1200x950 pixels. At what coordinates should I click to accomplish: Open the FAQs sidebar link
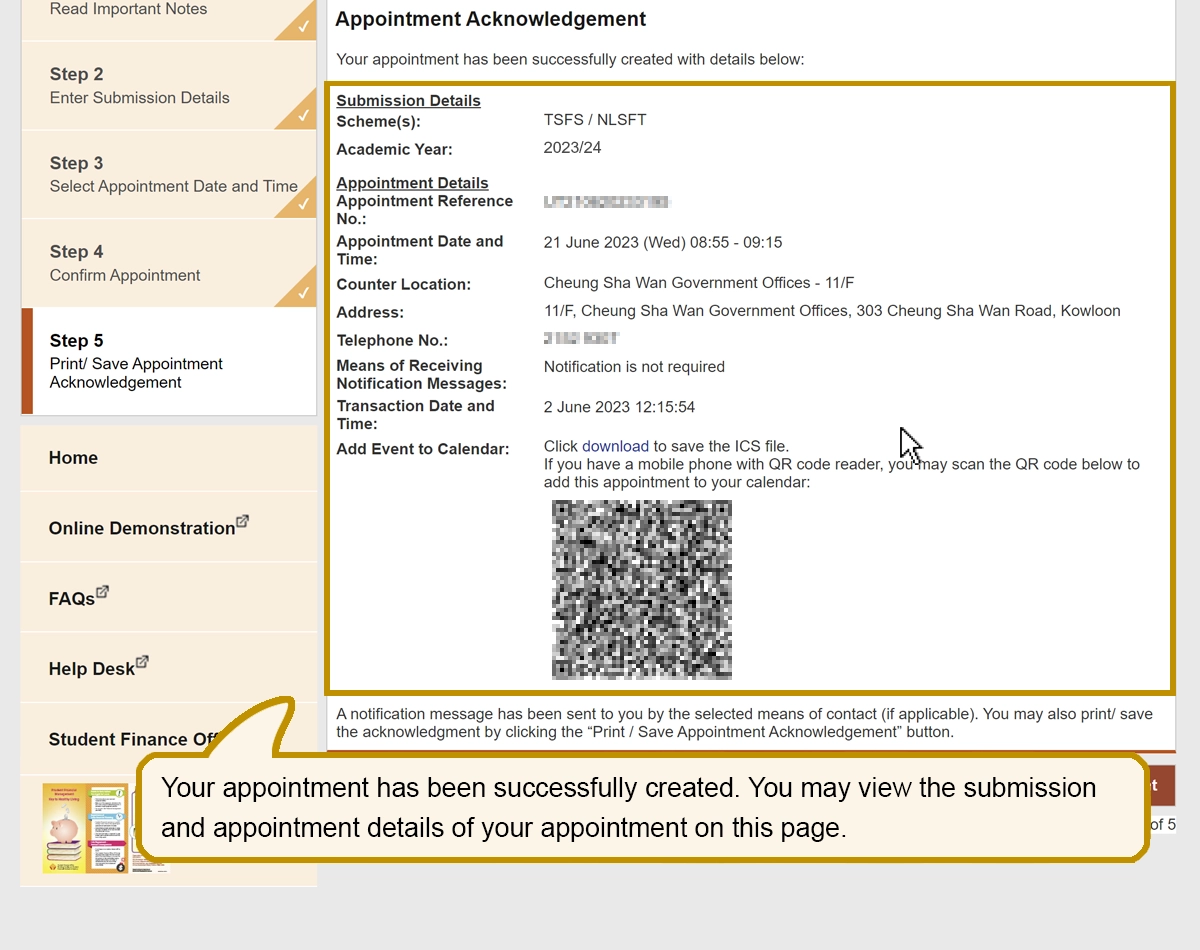pyautogui.click(x=168, y=597)
